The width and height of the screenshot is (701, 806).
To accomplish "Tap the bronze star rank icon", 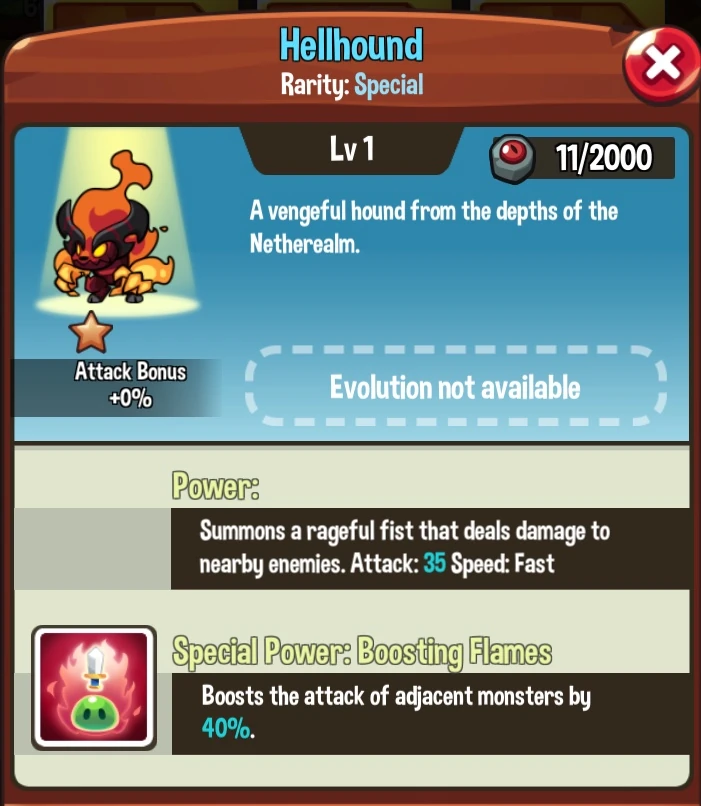I will click(x=90, y=332).
